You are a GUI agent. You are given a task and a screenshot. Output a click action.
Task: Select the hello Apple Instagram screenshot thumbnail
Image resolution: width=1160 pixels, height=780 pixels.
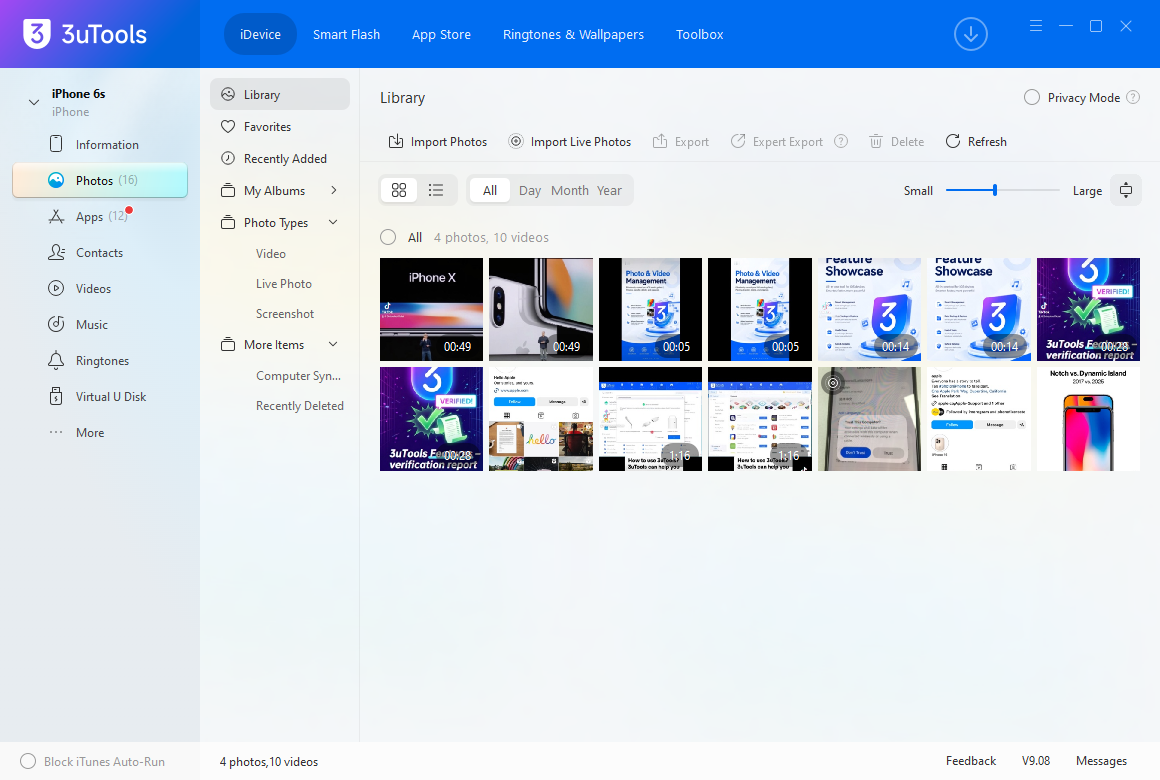(541, 419)
